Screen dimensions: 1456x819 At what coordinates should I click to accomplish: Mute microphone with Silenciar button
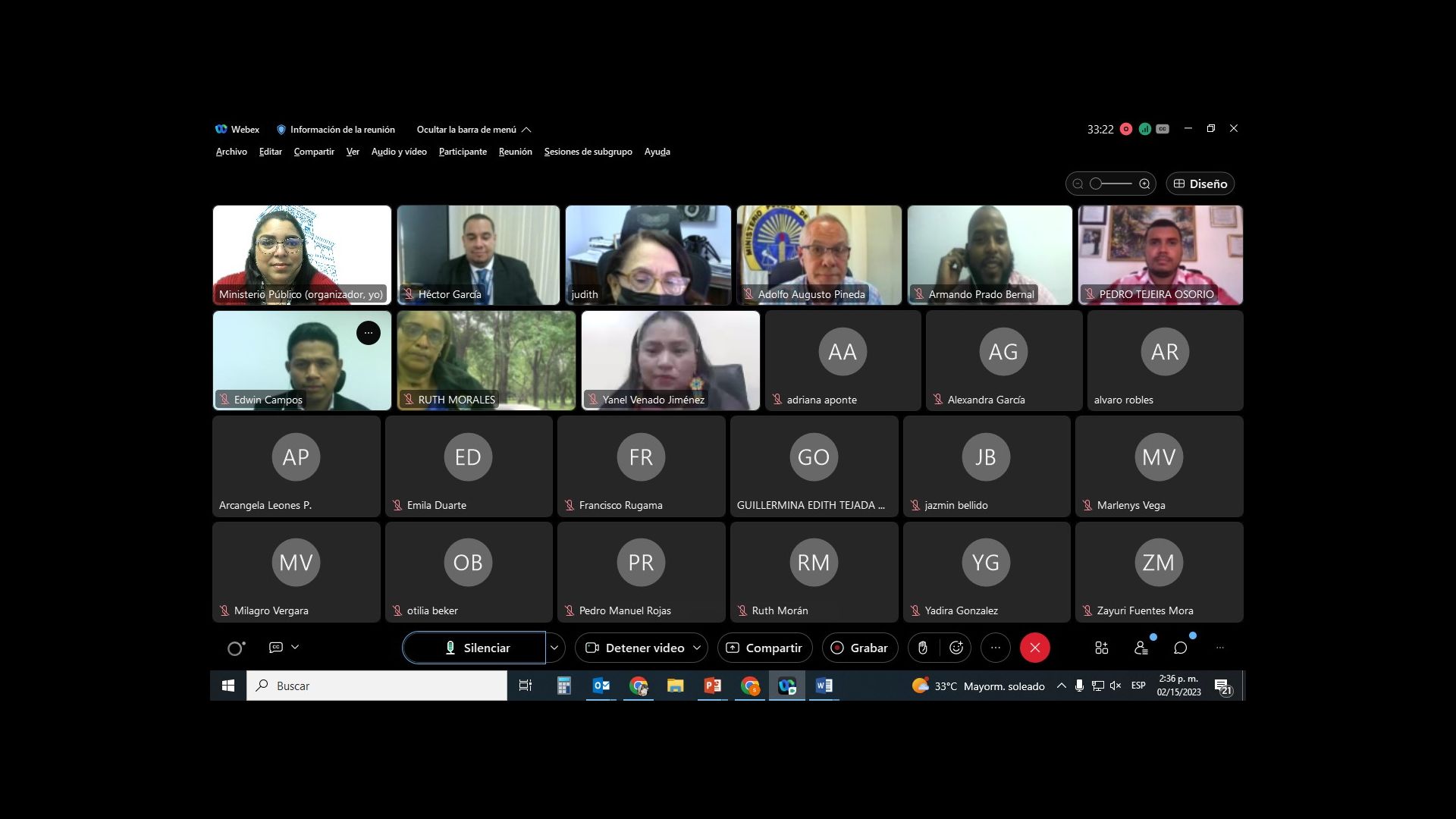(x=475, y=648)
